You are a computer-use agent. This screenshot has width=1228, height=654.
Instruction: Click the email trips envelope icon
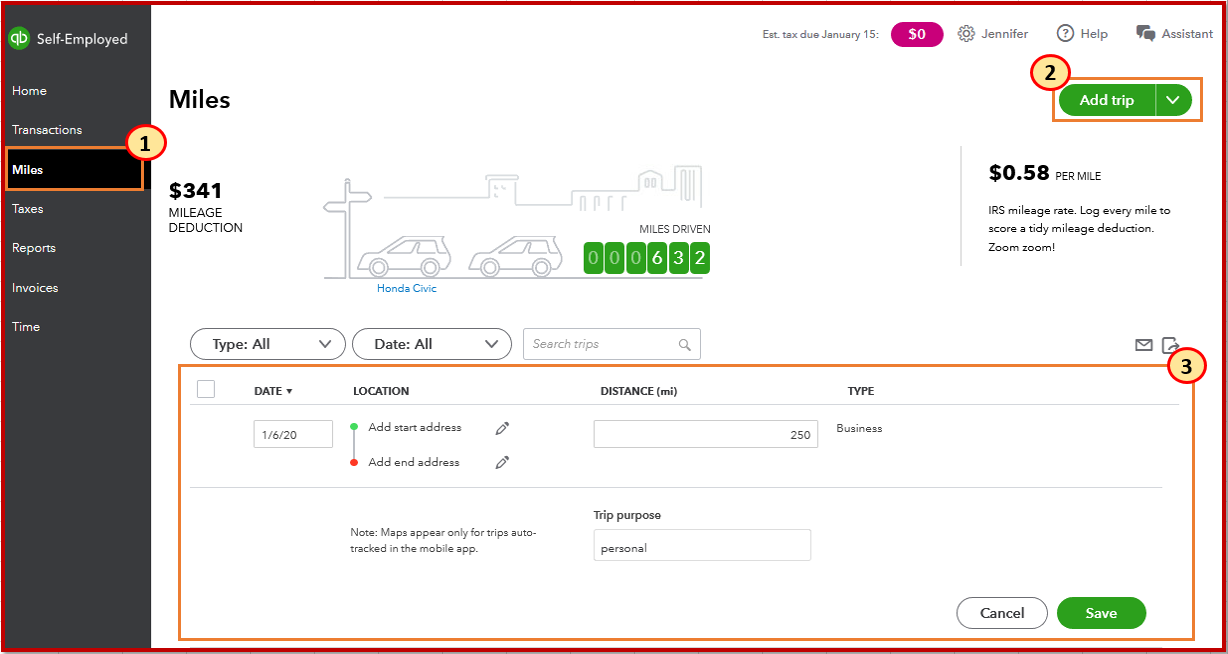[x=1144, y=345]
